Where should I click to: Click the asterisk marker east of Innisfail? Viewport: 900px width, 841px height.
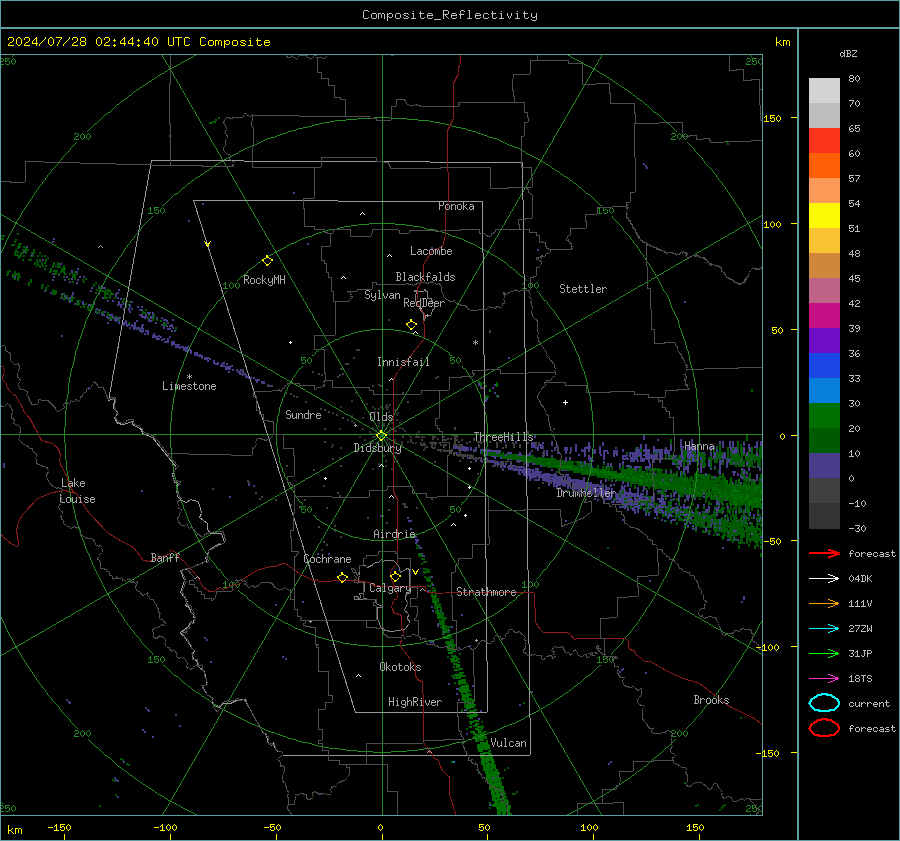click(475, 343)
